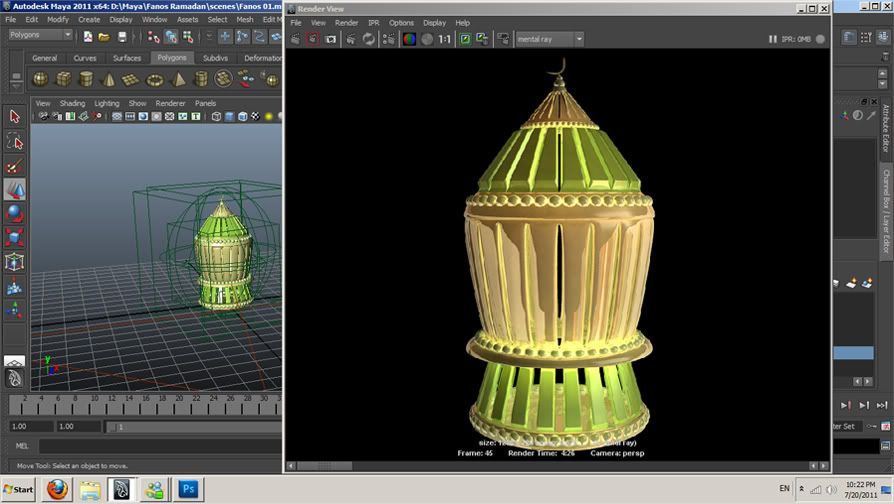Toggle Select by component type mode

tap(188, 37)
